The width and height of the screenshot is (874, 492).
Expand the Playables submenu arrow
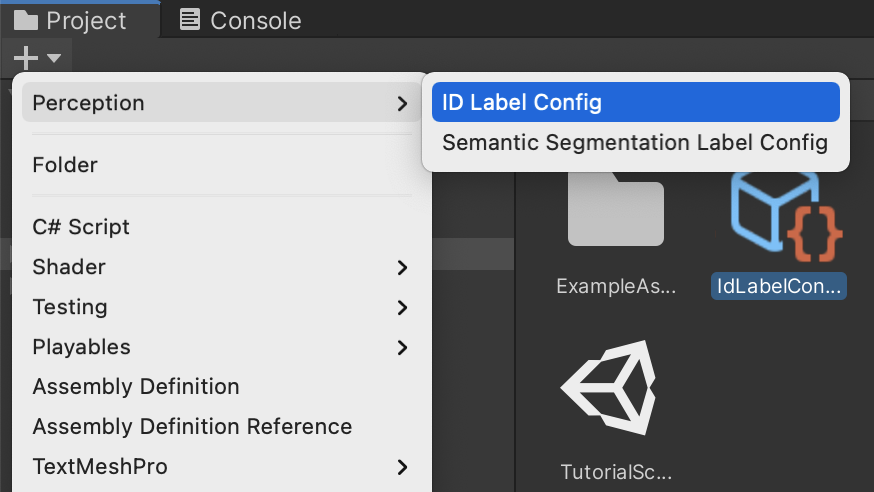(x=402, y=347)
